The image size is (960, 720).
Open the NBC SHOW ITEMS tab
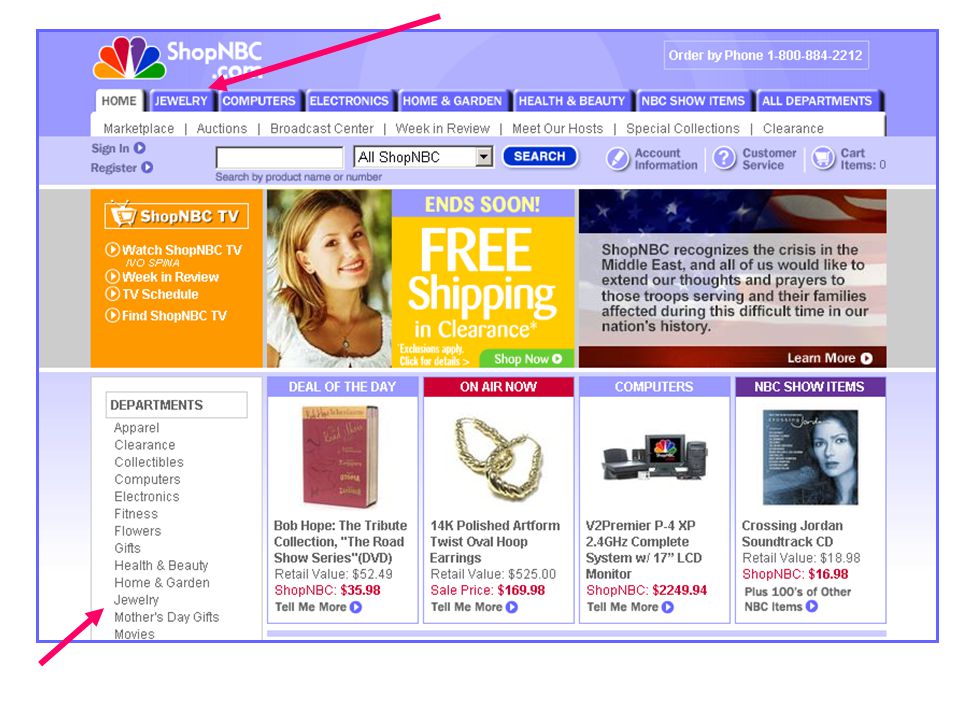point(693,101)
